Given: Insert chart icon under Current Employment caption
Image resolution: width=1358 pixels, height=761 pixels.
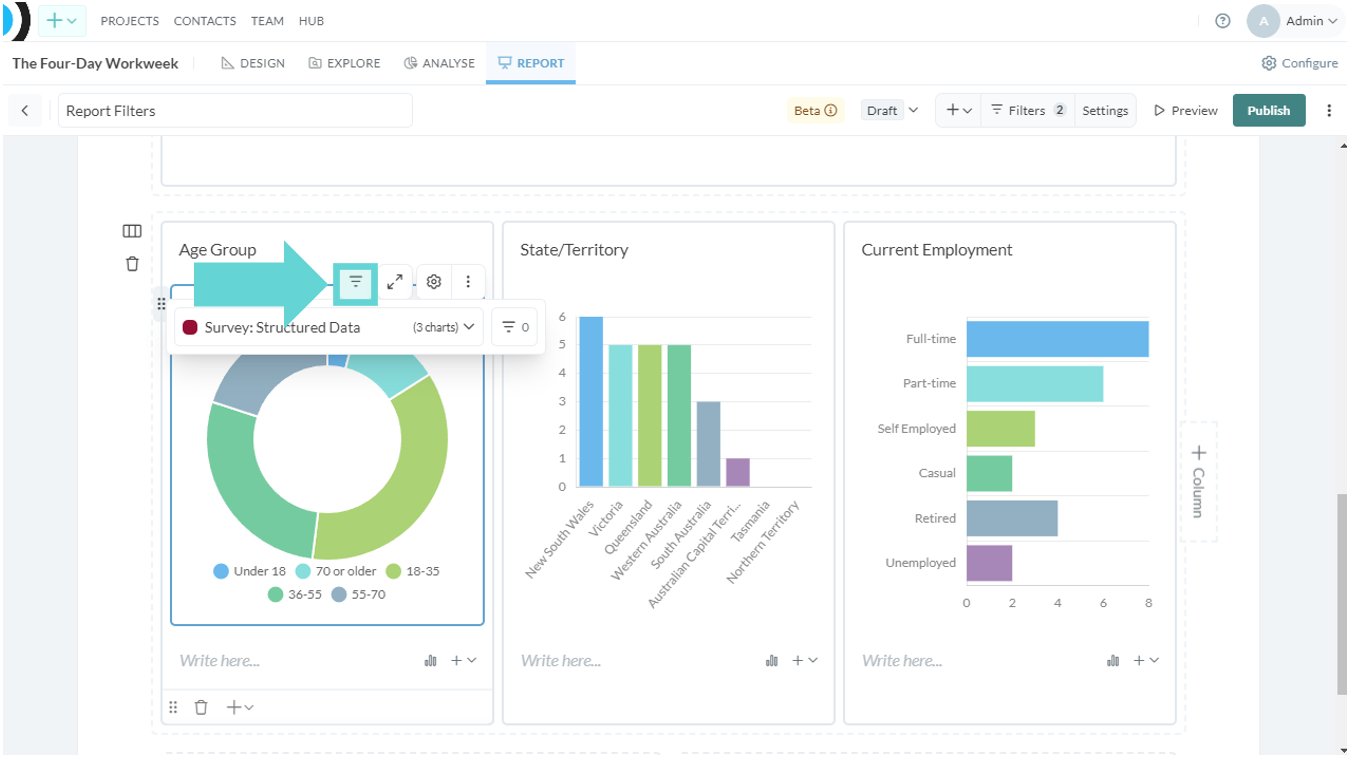Looking at the screenshot, I should tap(1113, 661).
